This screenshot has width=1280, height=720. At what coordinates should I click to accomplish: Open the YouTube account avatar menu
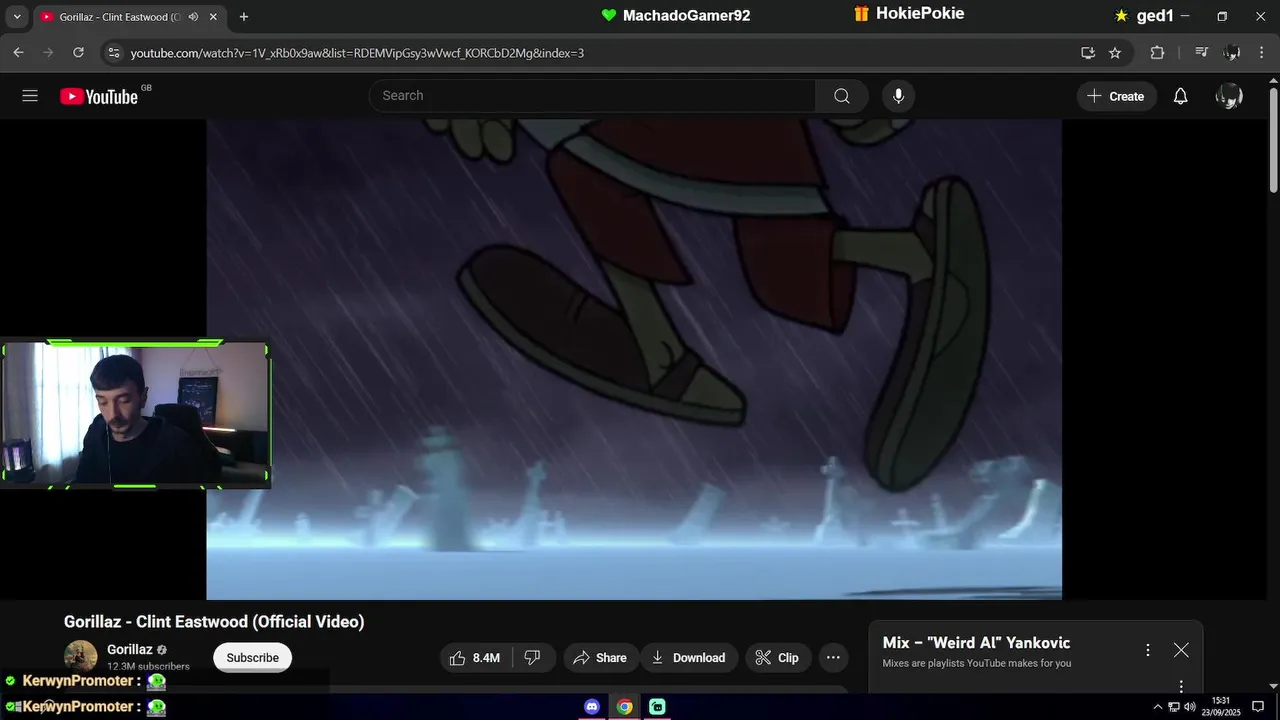1229,96
